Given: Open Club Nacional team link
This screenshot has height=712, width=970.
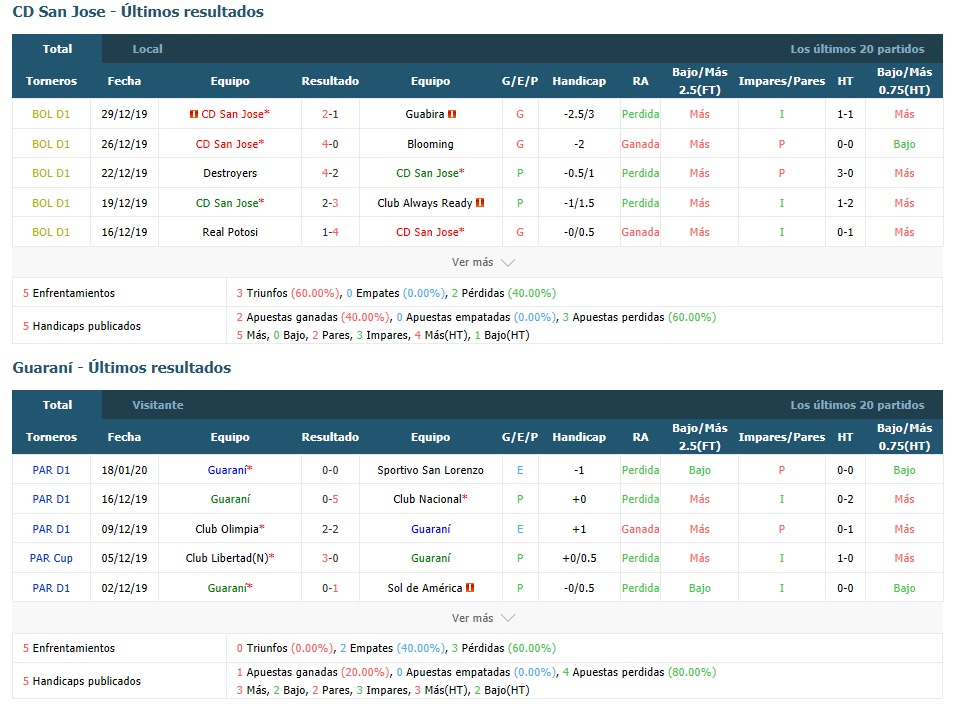Looking at the screenshot, I should [430, 499].
